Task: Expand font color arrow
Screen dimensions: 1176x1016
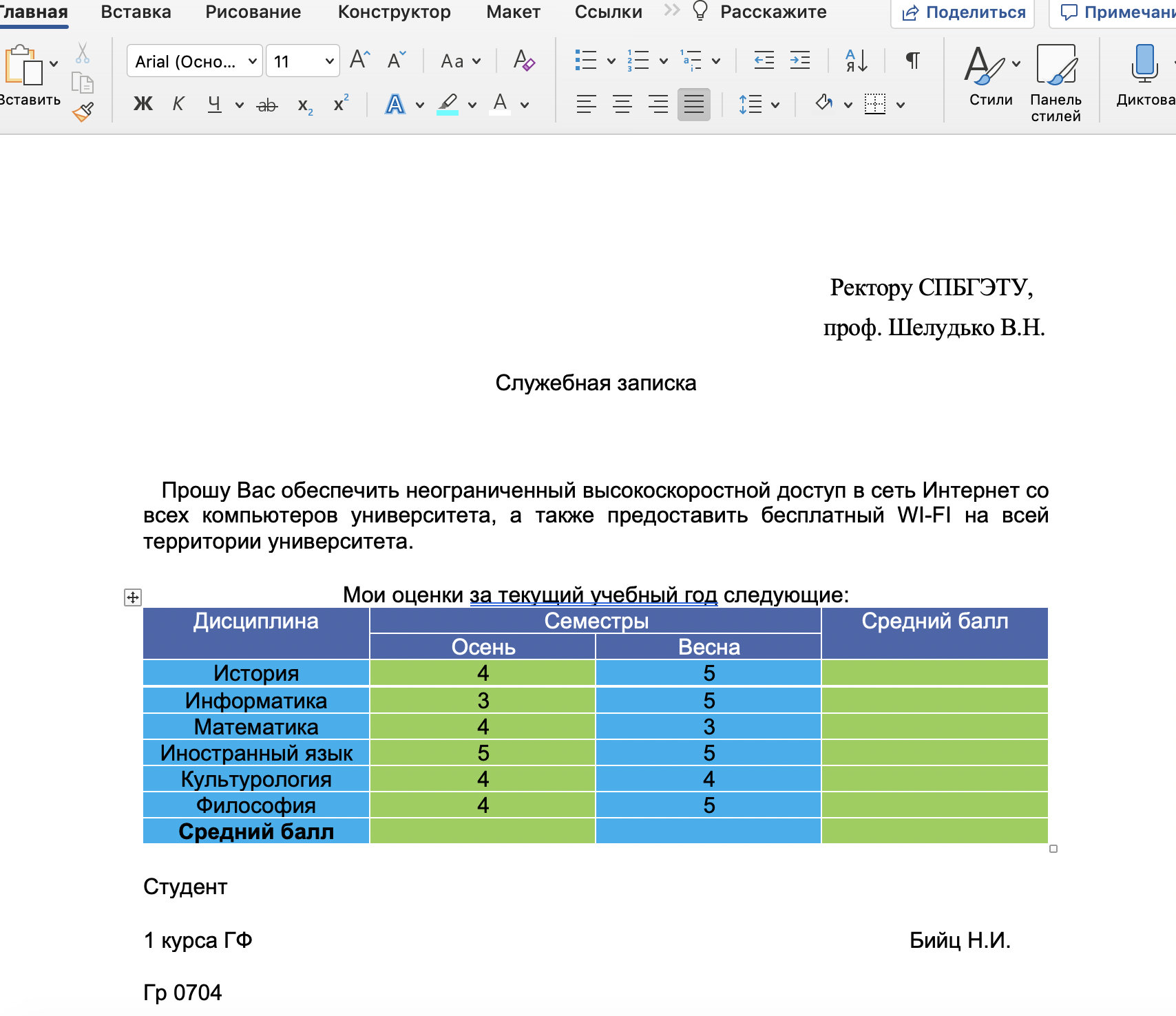Action: (x=525, y=105)
